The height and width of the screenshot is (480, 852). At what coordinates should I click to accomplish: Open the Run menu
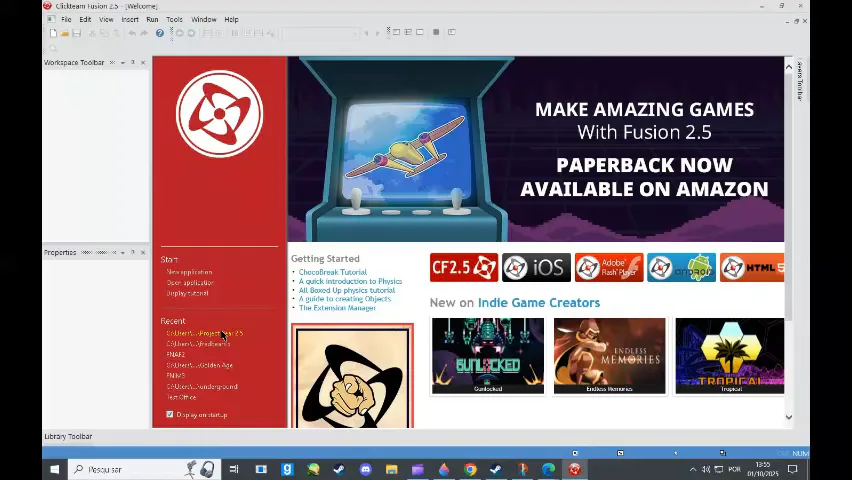(x=152, y=20)
